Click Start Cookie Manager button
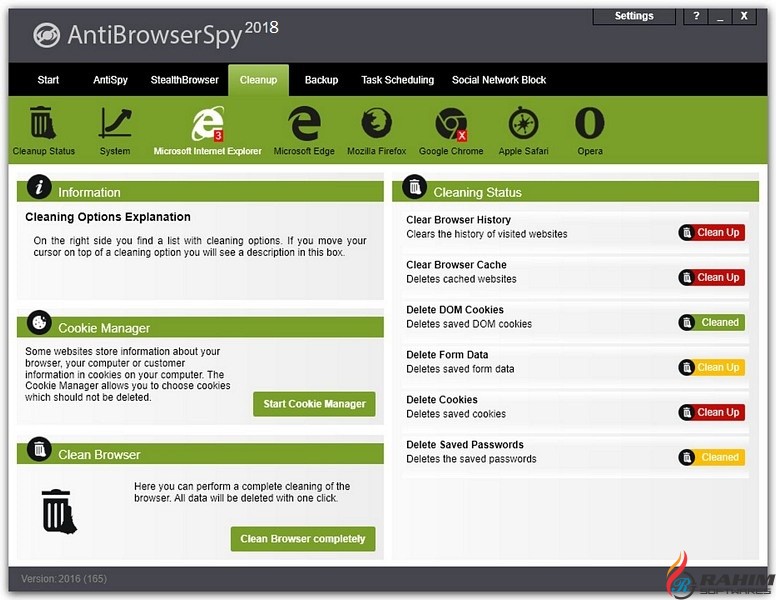The image size is (776, 600). tap(314, 404)
